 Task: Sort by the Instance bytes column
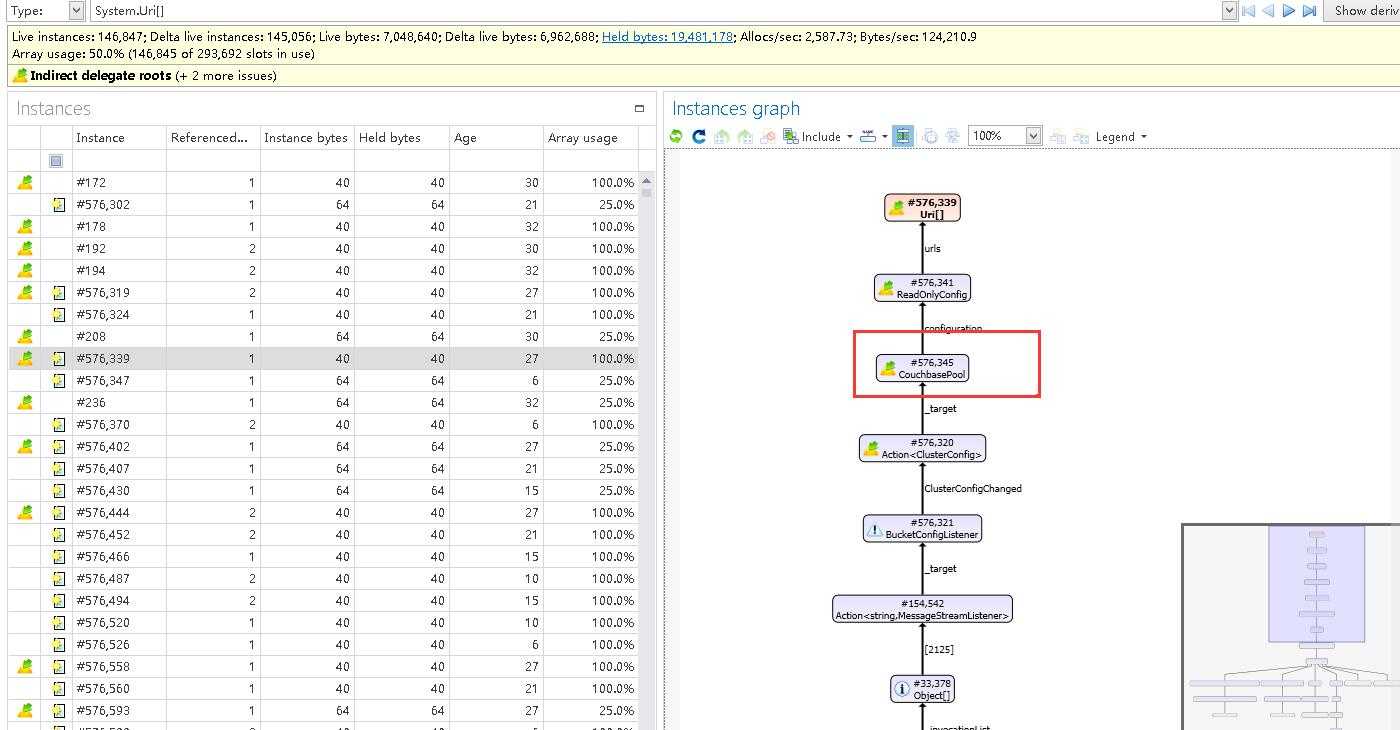click(306, 138)
